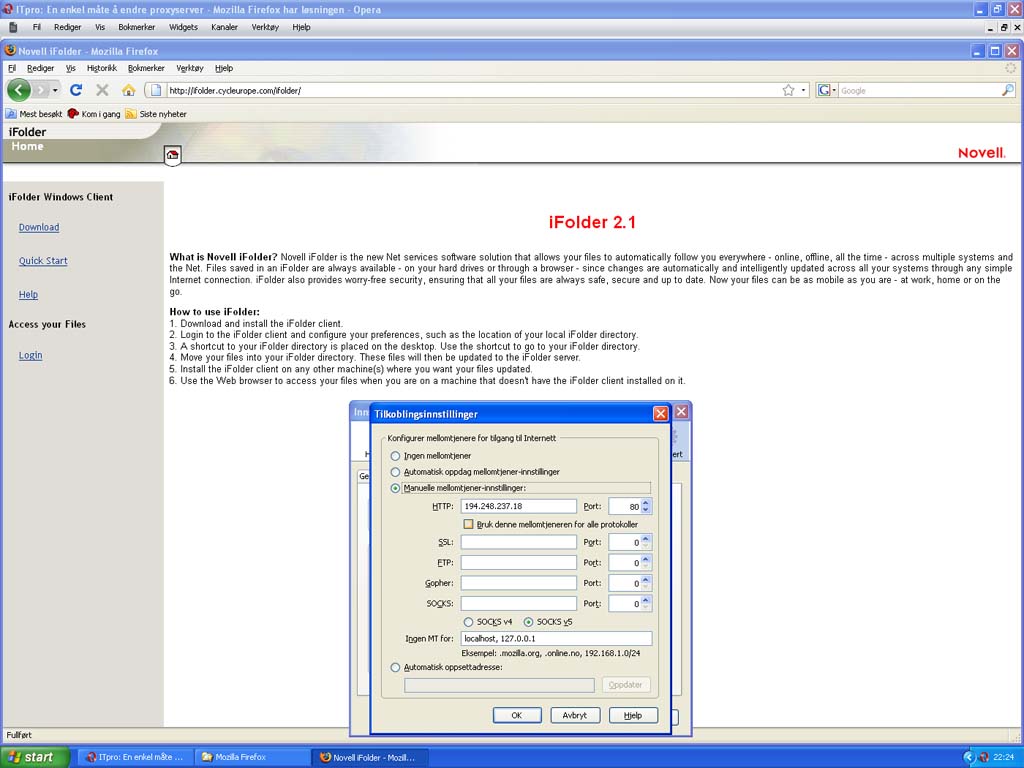Screen dimensions: 1024x768
Task: Click Hjelp in the proxy dialog
Action: (x=633, y=715)
